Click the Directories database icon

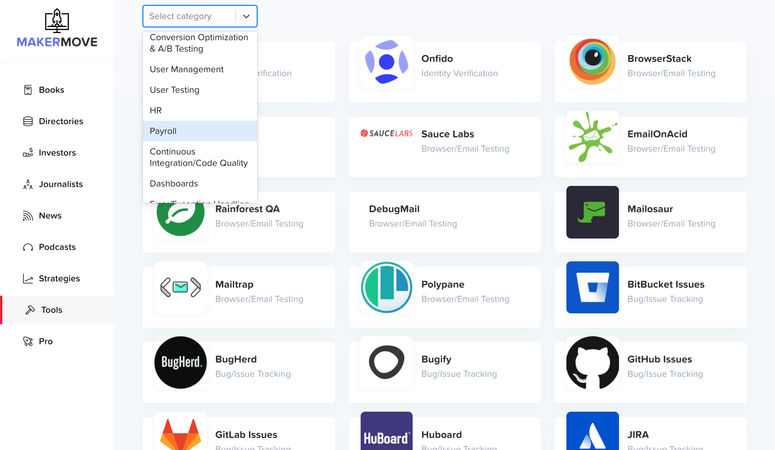(28, 121)
